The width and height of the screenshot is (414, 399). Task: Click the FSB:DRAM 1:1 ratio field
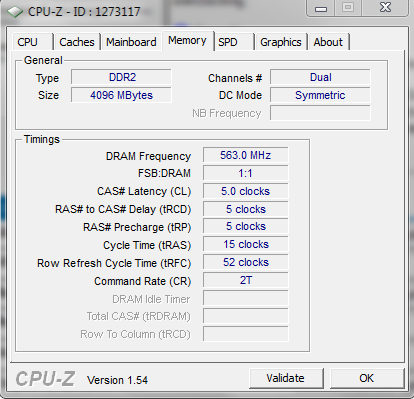click(246, 173)
